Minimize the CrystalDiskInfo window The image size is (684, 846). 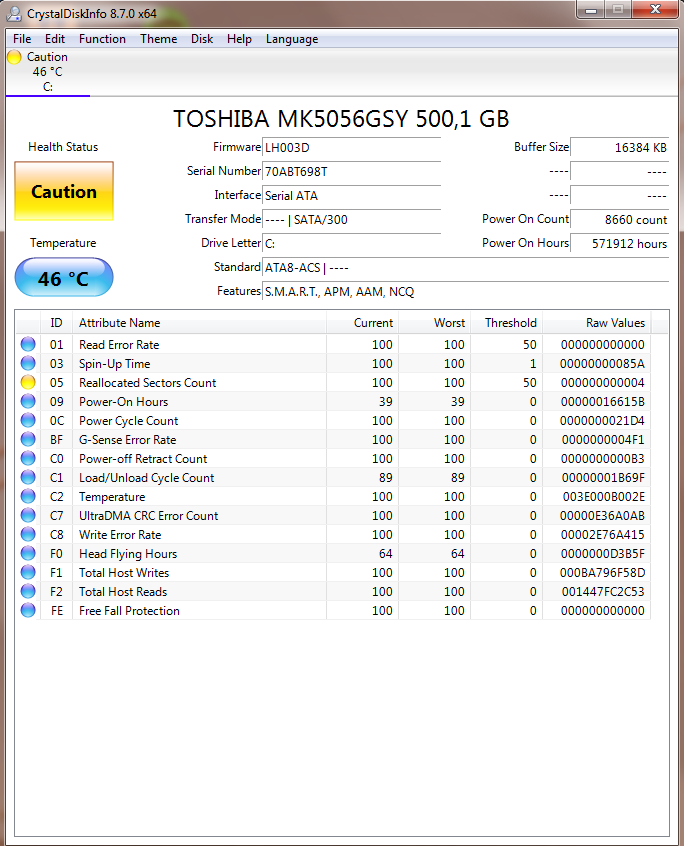591,10
